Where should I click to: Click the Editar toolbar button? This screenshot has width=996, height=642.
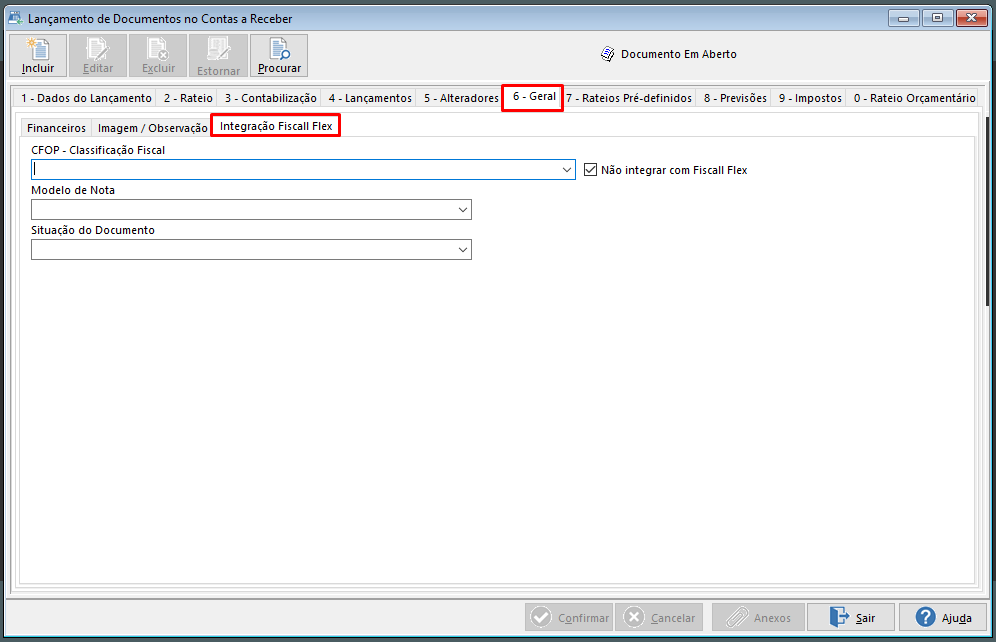coord(98,56)
